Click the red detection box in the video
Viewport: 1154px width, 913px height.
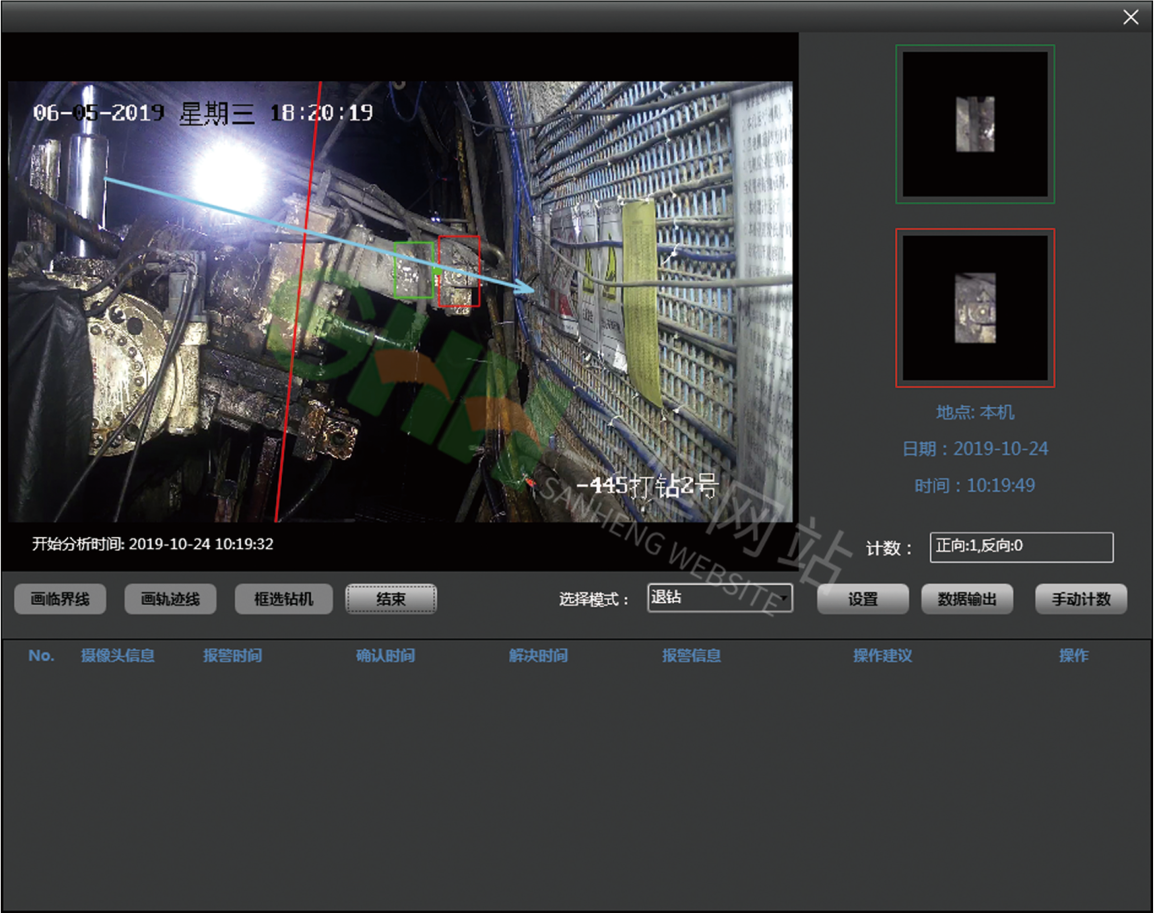[459, 271]
